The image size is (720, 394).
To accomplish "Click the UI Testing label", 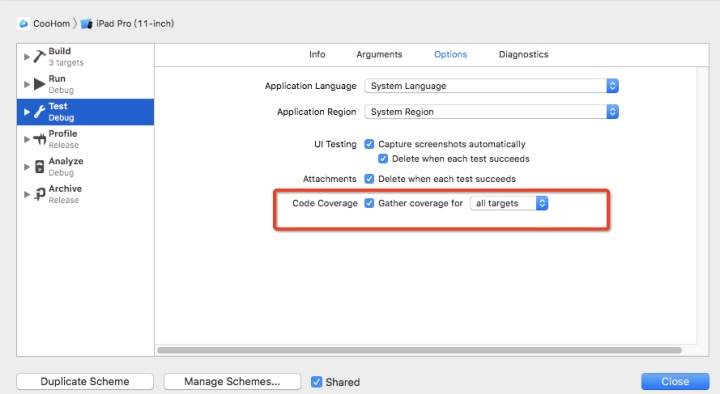I will click(x=335, y=144).
